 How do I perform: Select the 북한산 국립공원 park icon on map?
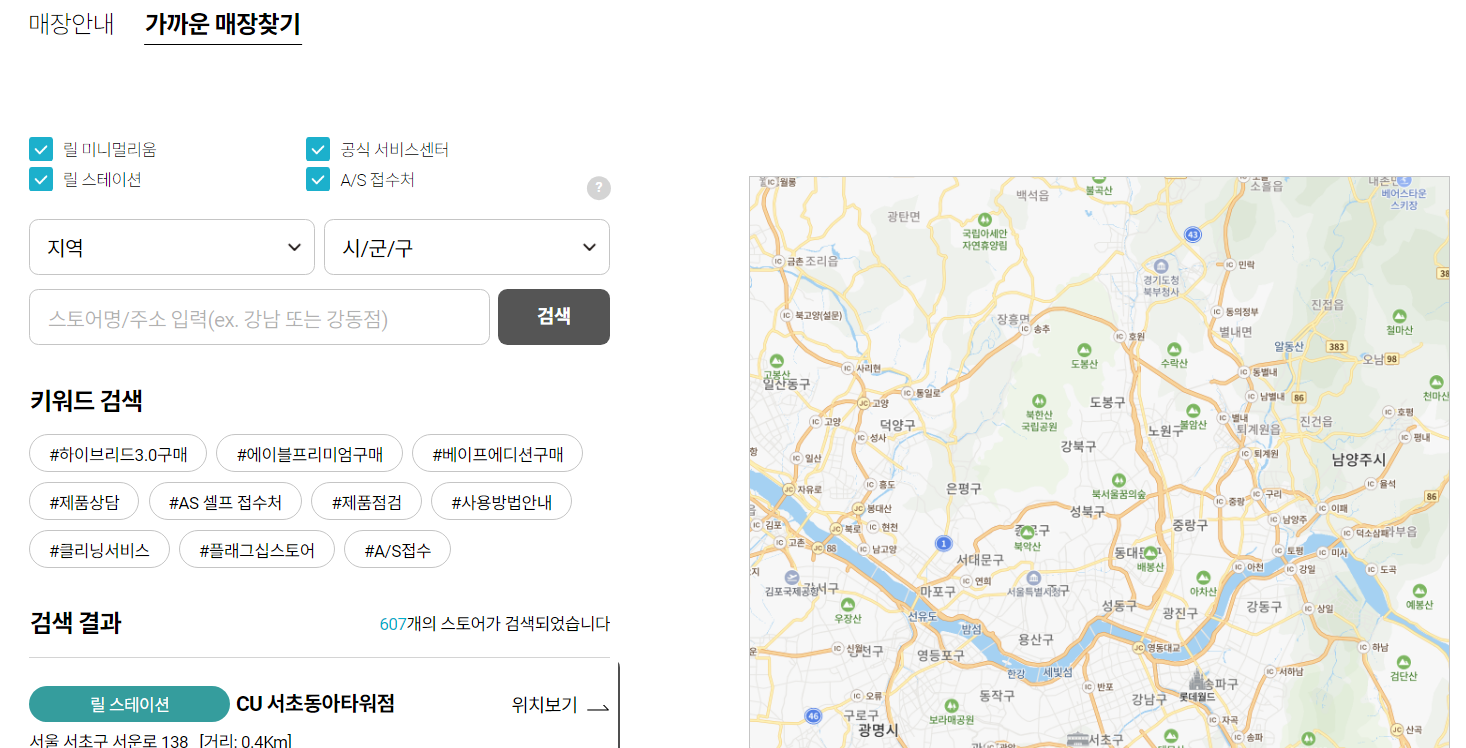(1038, 400)
